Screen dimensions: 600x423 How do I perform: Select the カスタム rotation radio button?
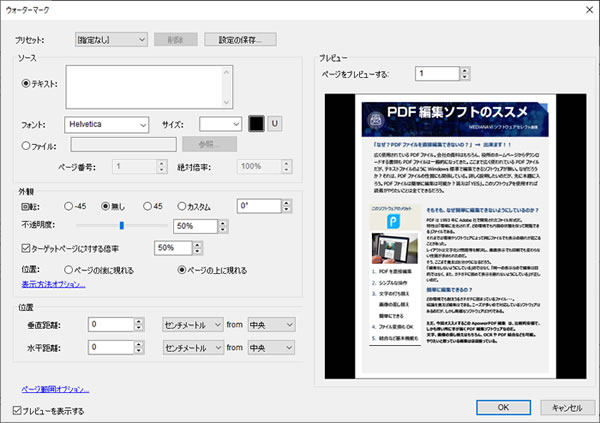tap(182, 205)
